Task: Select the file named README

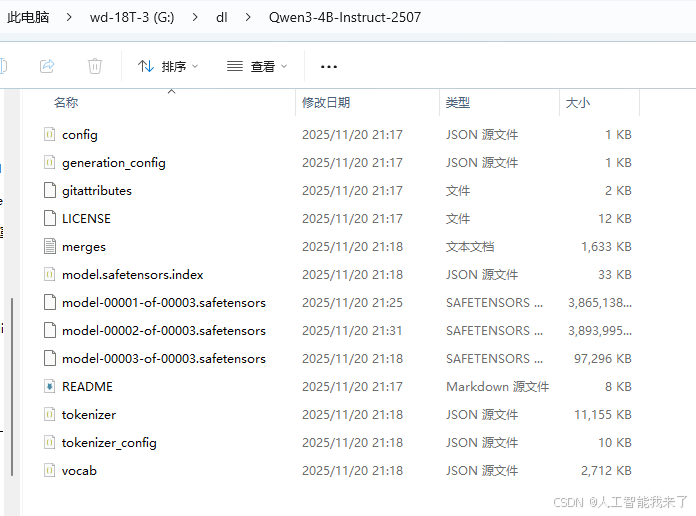Action: 87,386
